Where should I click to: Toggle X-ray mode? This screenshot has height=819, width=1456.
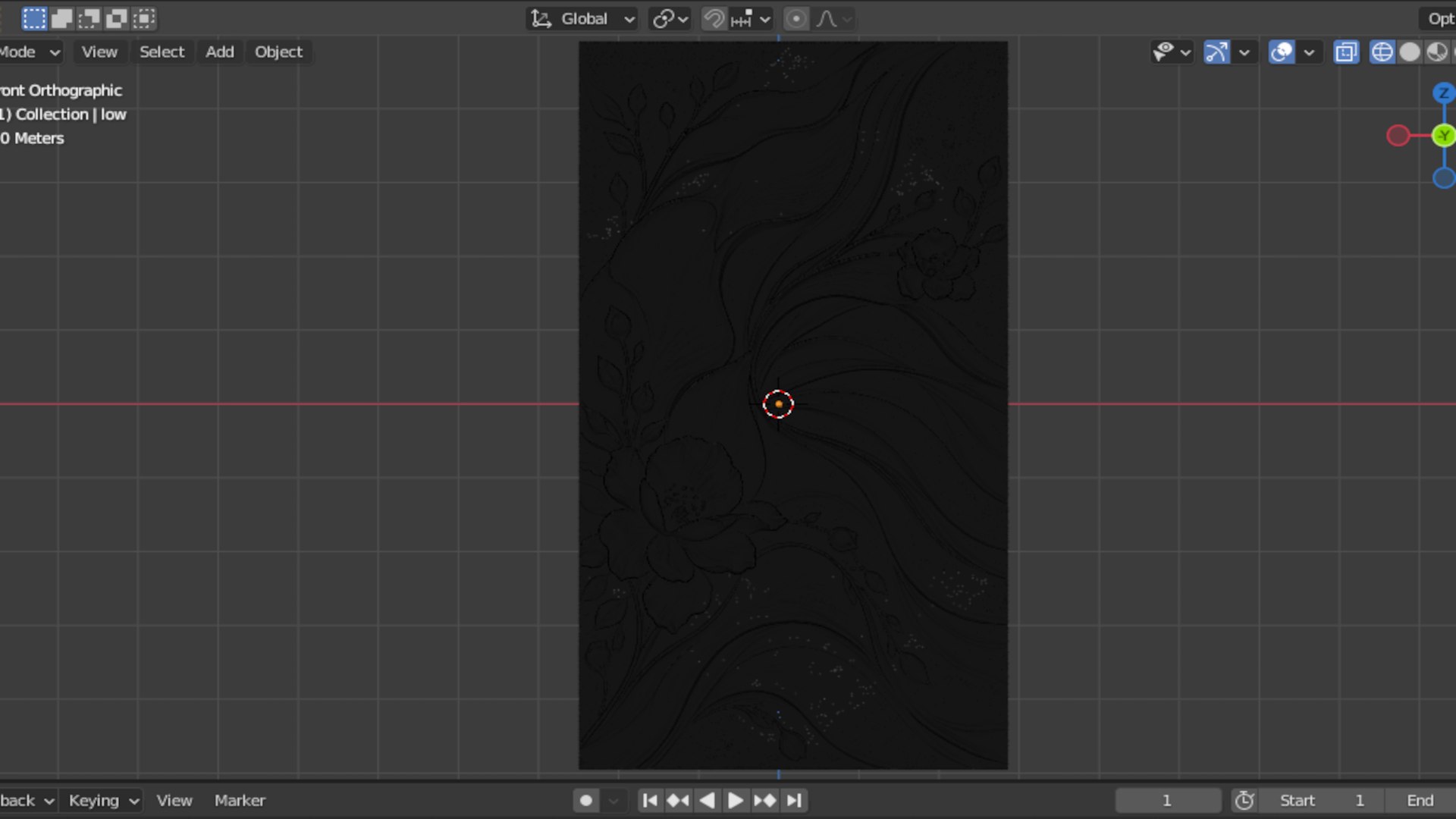pyautogui.click(x=1346, y=52)
